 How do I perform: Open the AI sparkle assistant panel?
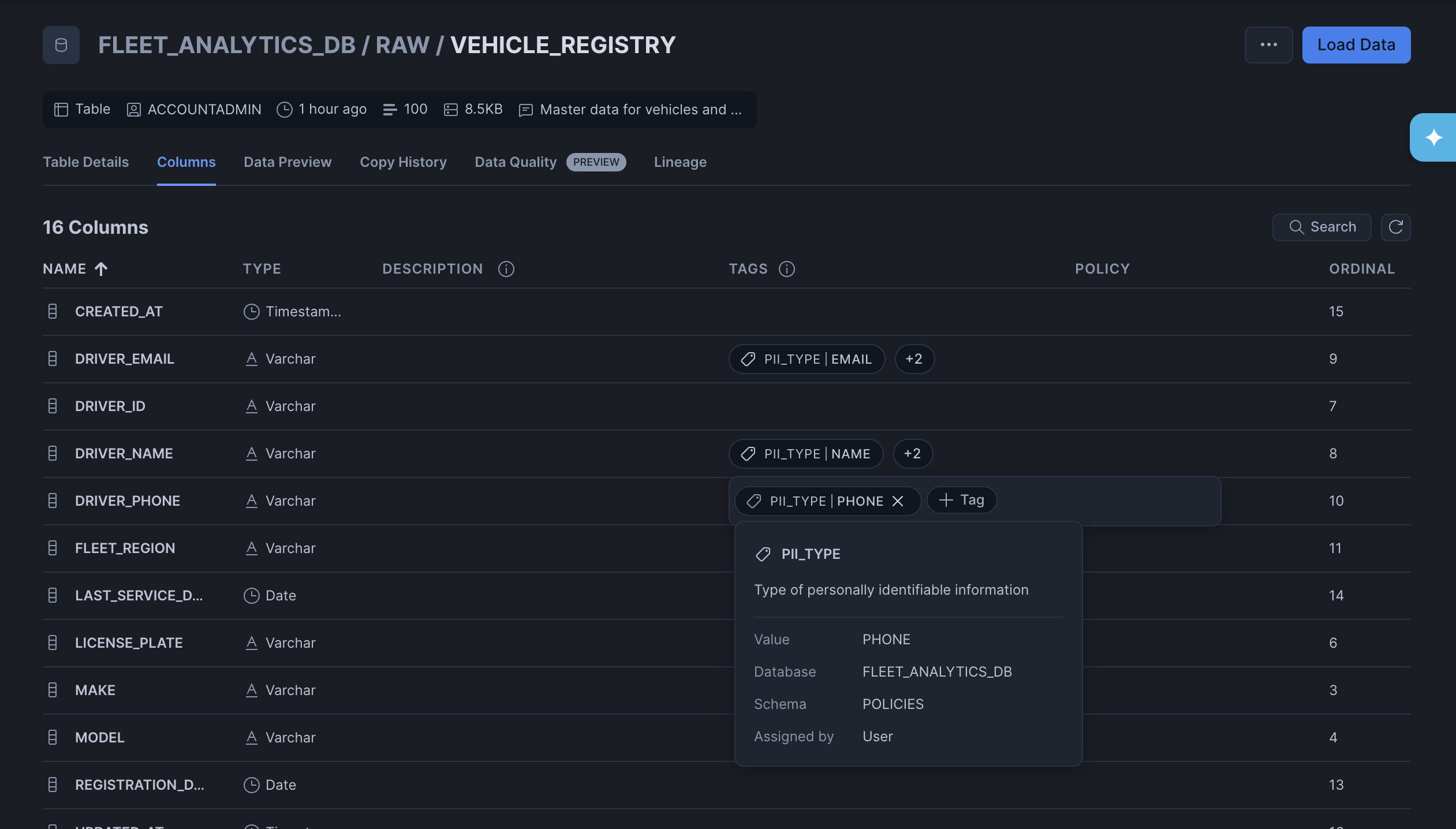point(1433,137)
